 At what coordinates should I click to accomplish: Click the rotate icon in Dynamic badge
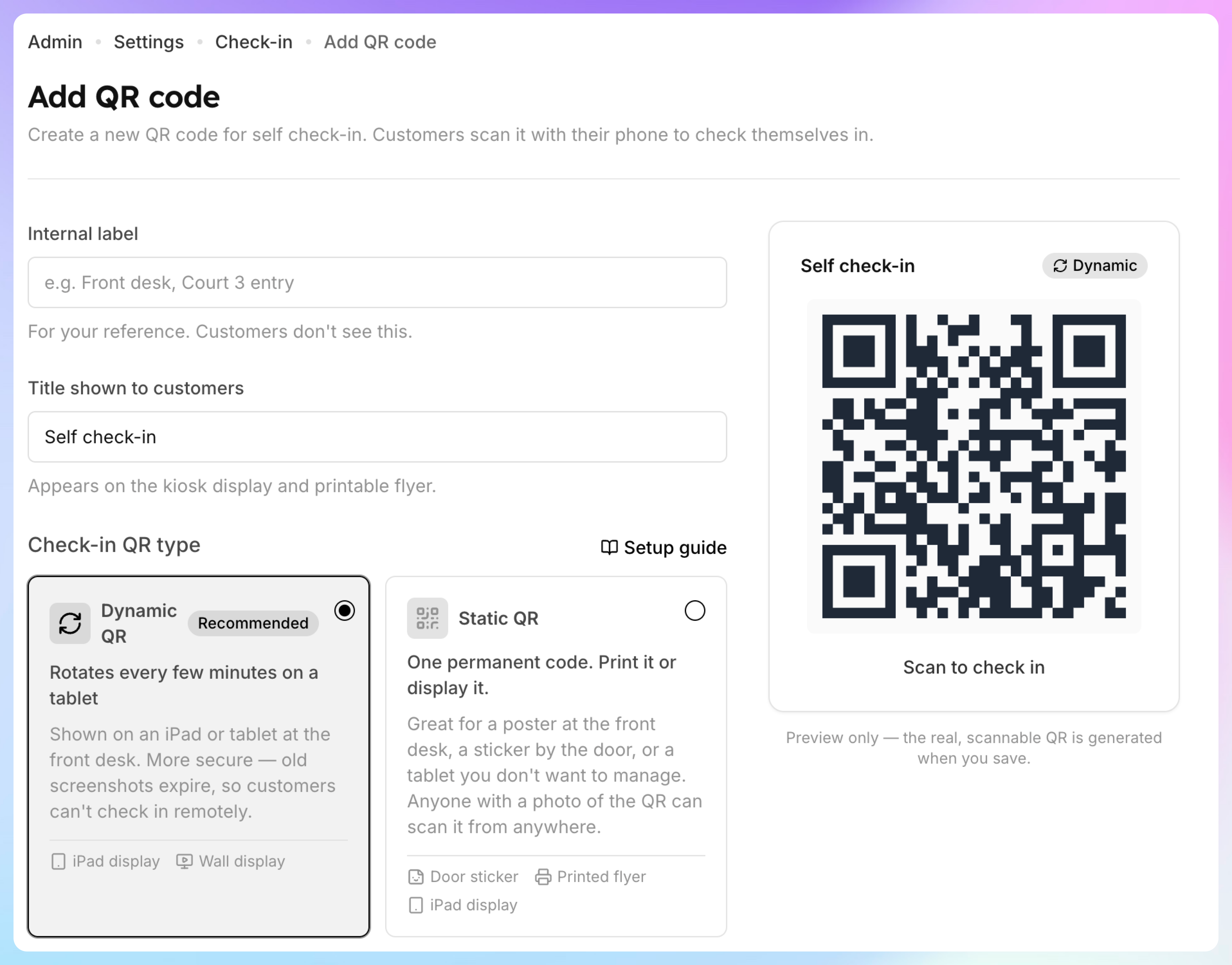[1060, 266]
